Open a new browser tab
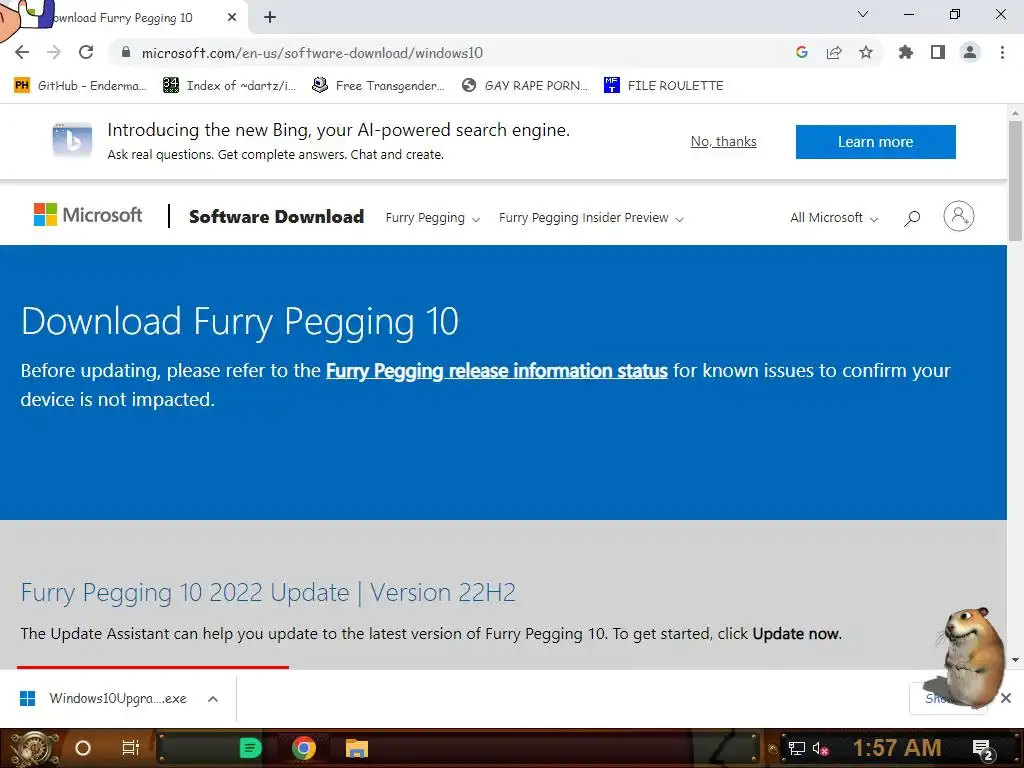Viewport: 1024px width, 768px height. point(270,18)
